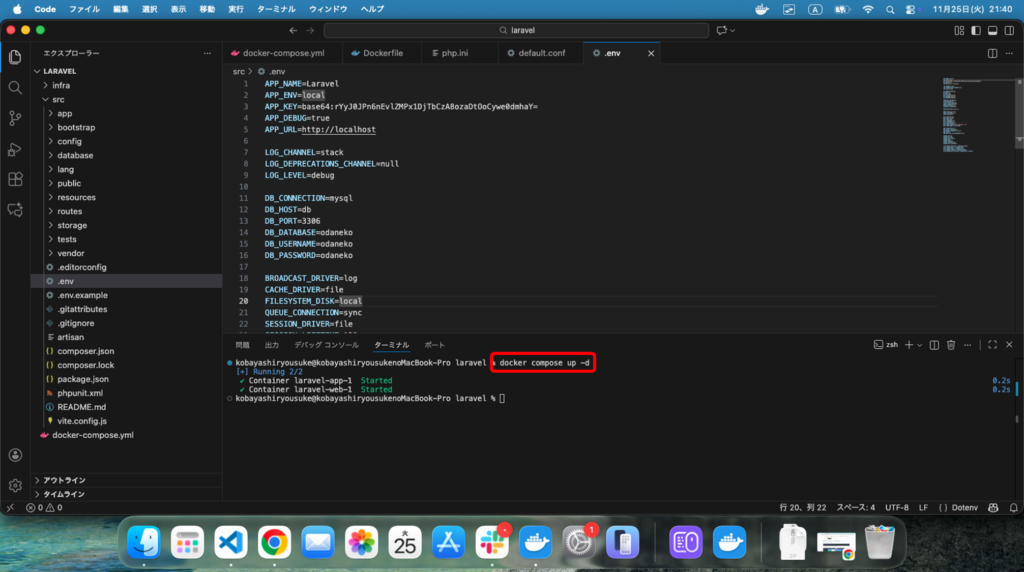This screenshot has width=1024, height=572.
Task: Maximize the terminal panel size
Action: pos(992,345)
